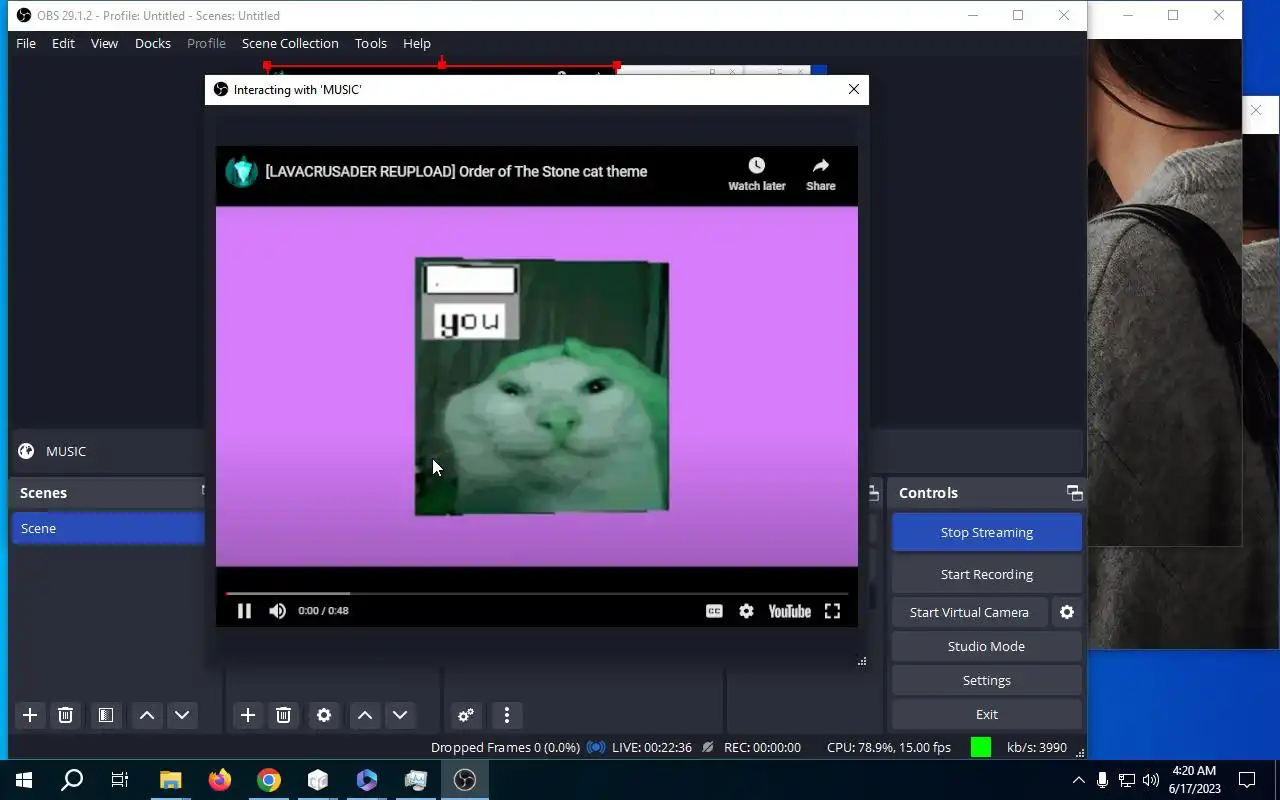This screenshot has width=1280, height=800.
Task: Move source up in the Sources toolbar
Action: click(x=365, y=715)
